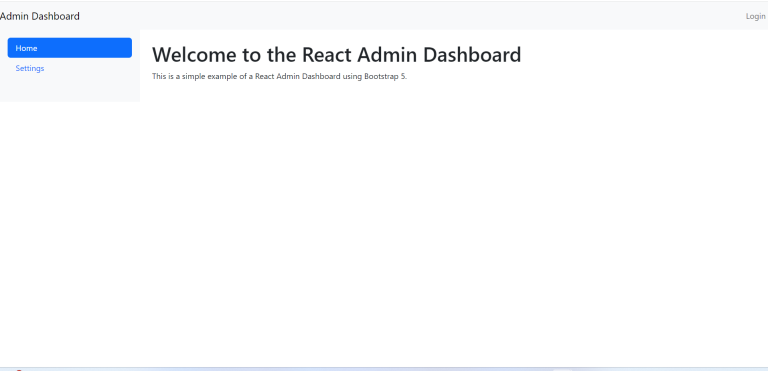
Task: Click the word Welcome in the heading
Action: (x=194, y=54)
